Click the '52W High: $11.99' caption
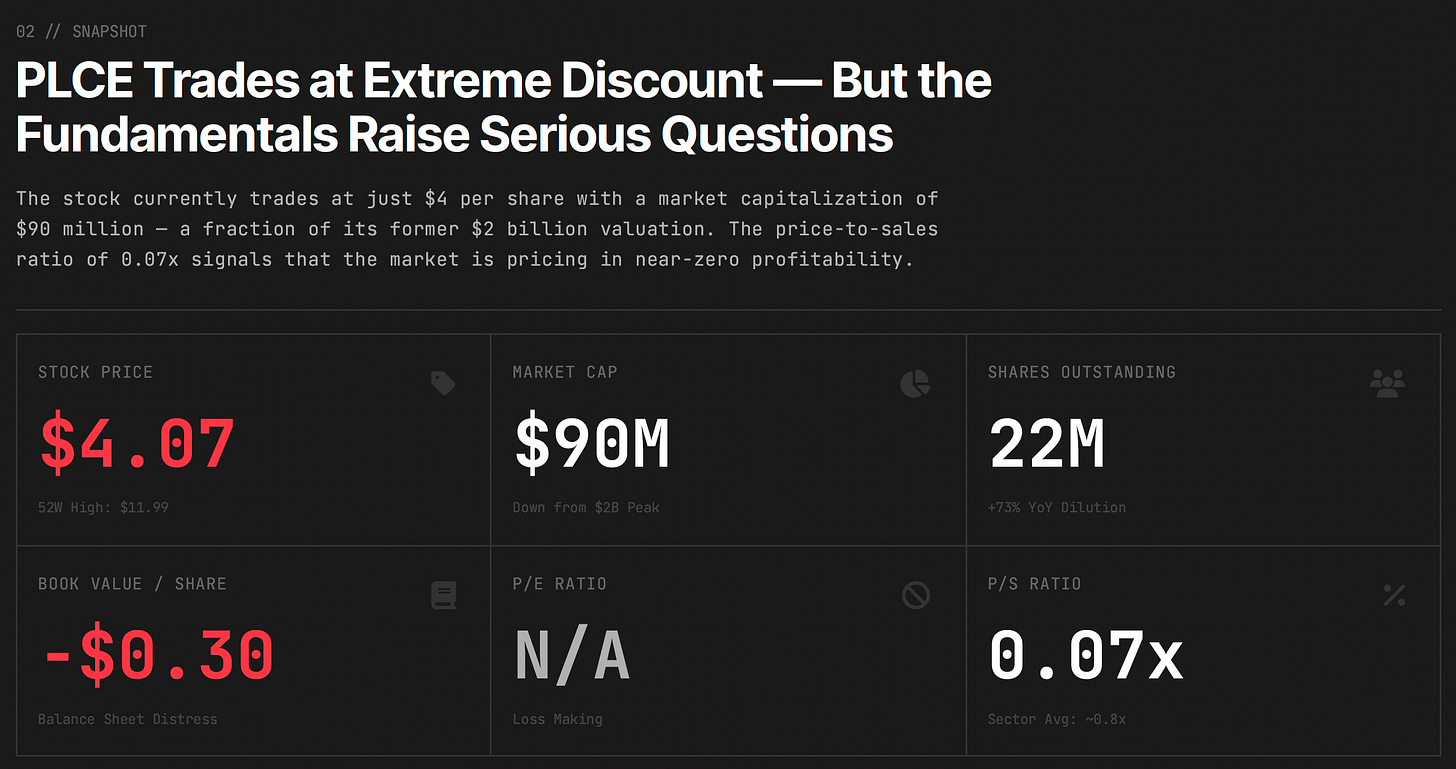 [103, 507]
